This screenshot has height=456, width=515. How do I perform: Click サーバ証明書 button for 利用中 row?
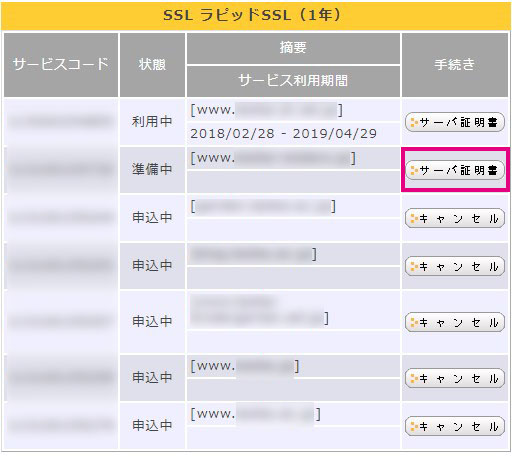coord(455,122)
